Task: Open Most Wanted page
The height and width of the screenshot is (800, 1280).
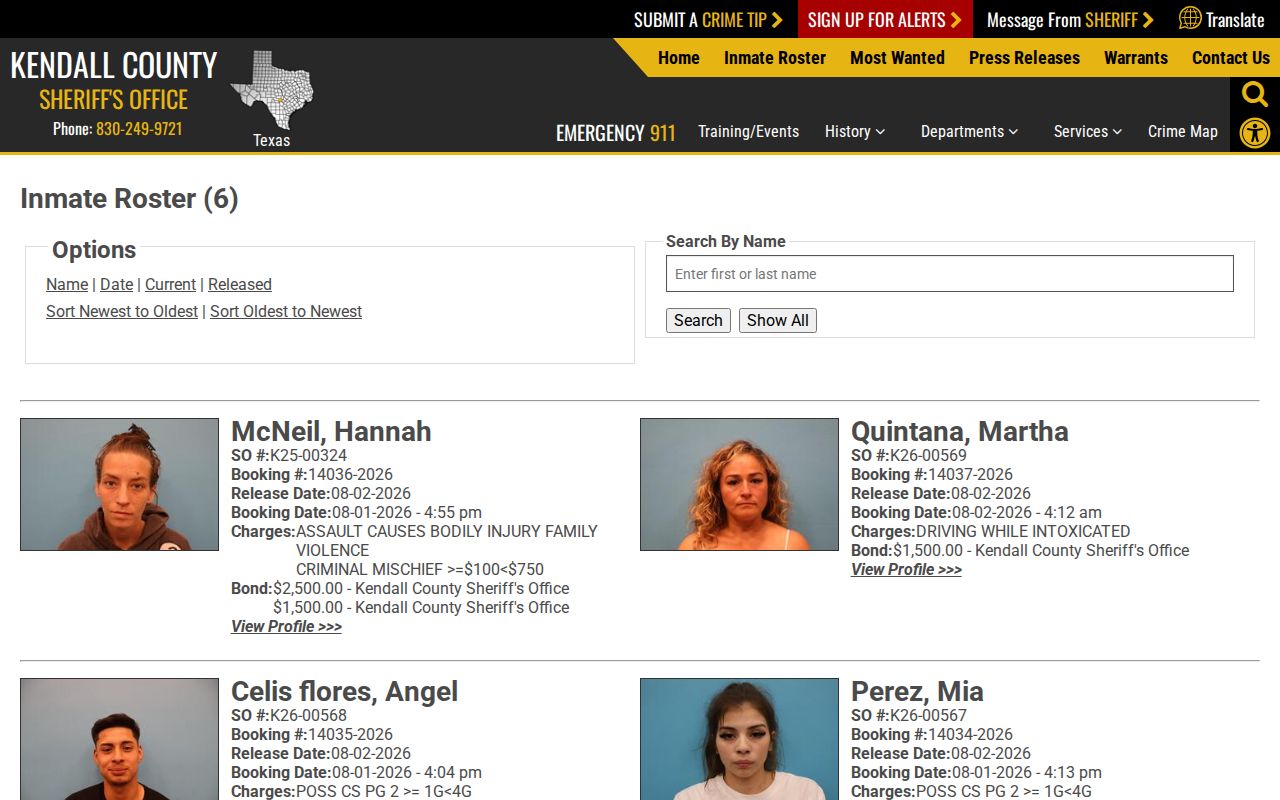Action: pos(897,58)
